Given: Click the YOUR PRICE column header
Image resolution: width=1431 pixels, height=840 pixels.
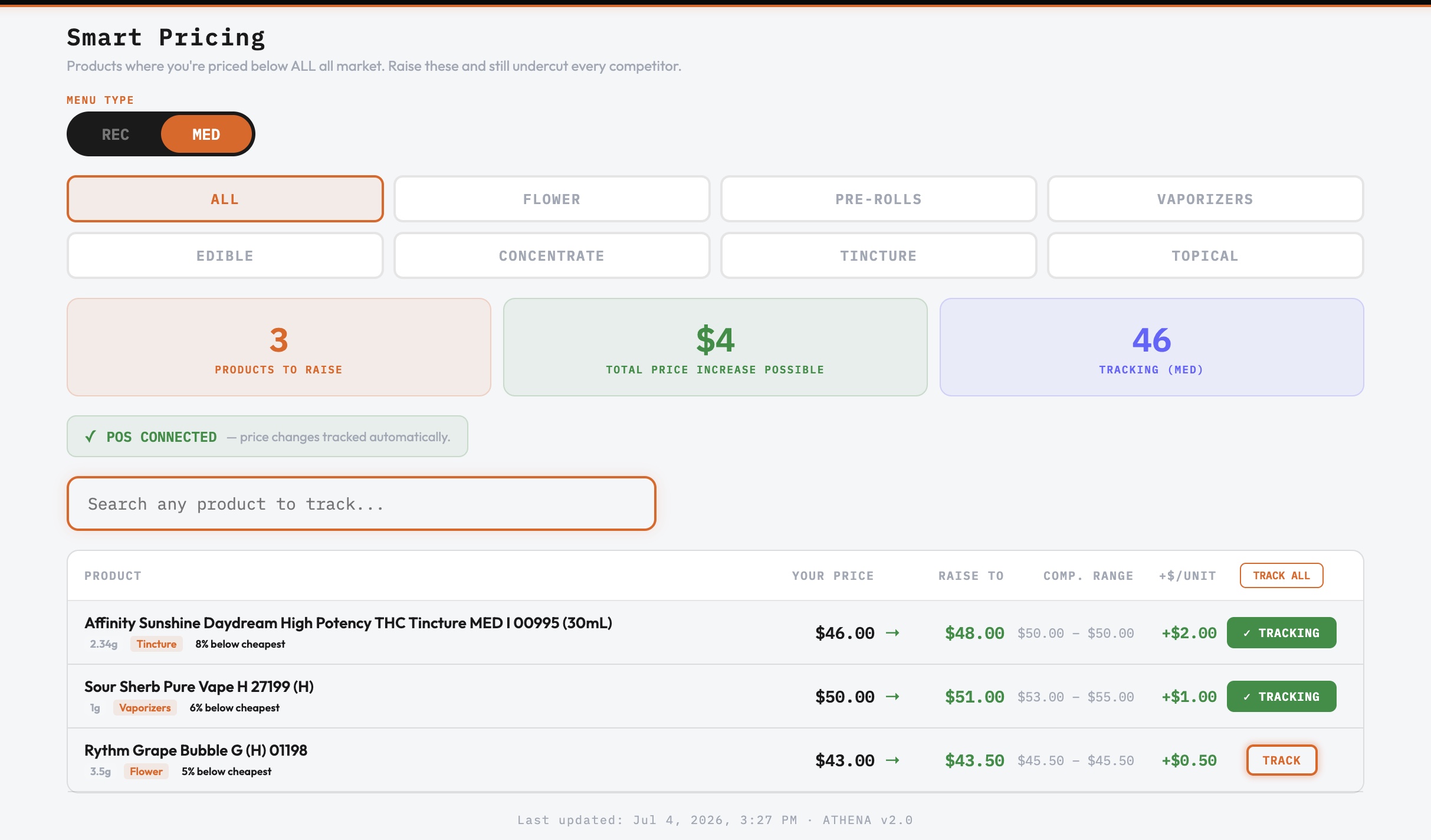Looking at the screenshot, I should coord(833,576).
